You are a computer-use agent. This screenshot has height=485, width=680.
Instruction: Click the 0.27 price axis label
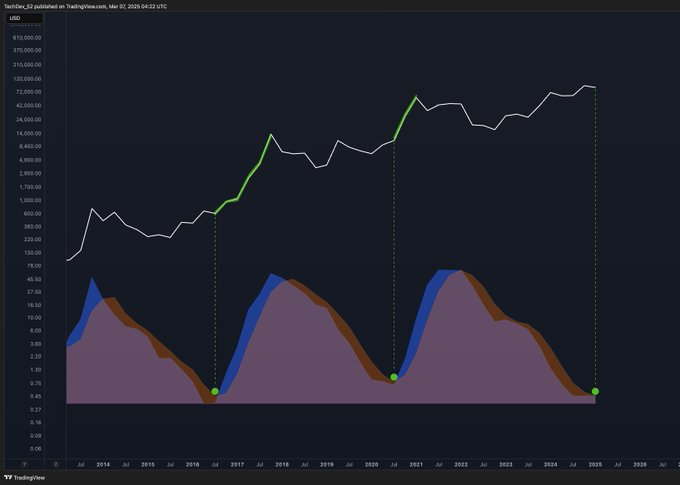tap(36, 410)
